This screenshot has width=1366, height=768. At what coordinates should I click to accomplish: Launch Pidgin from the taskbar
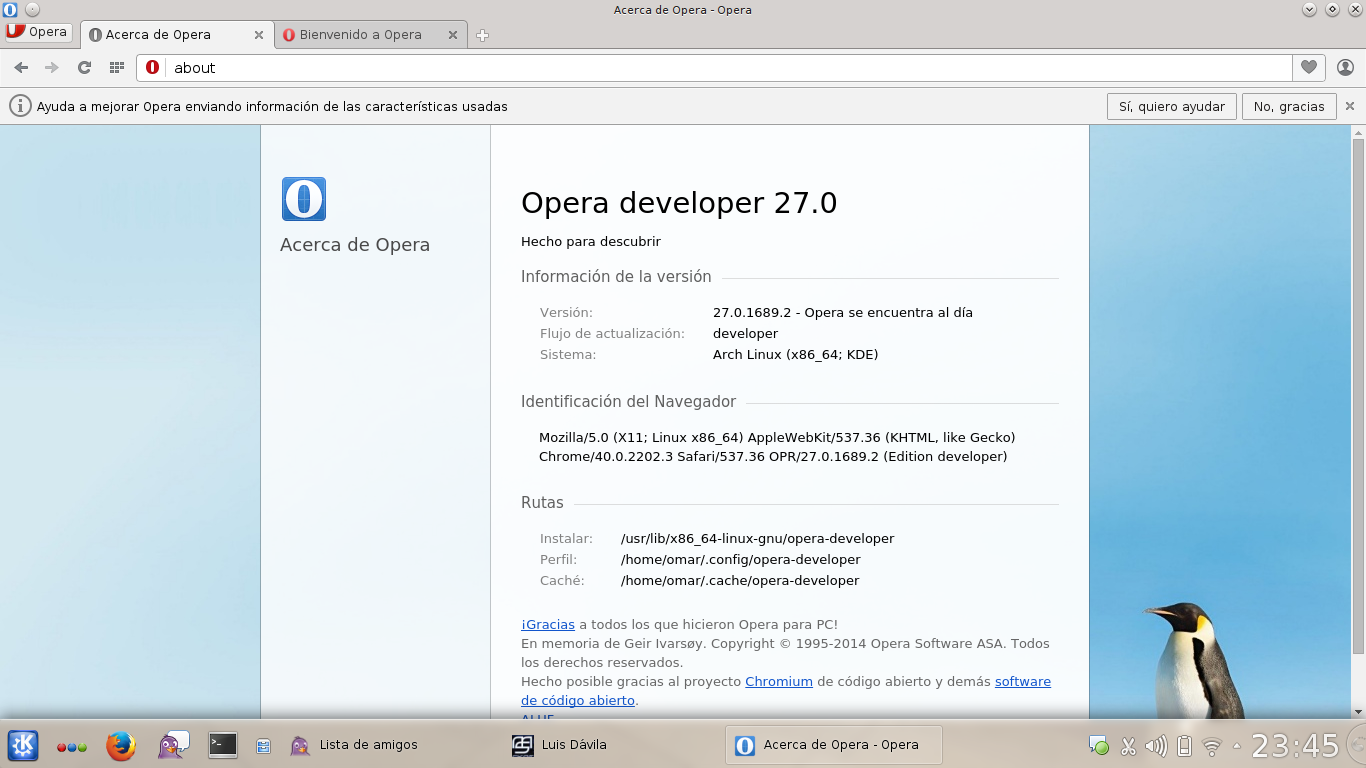click(173, 745)
